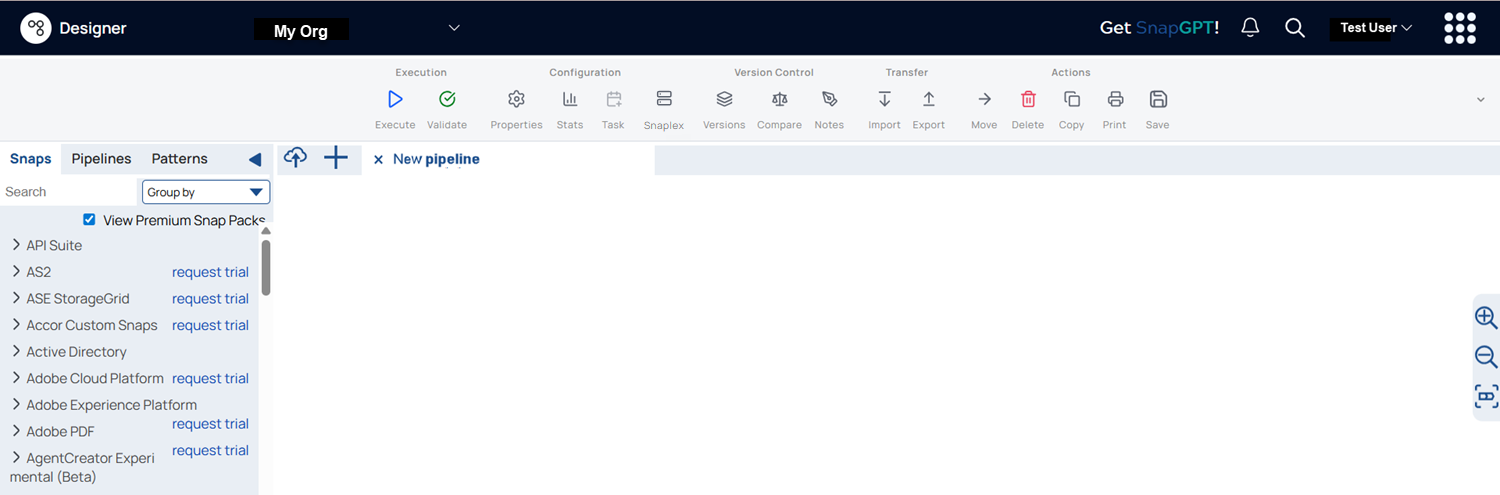Viewport: 1500px width, 495px height.
Task: Click the Get SnapGPT! link
Action: (1159, 28)
